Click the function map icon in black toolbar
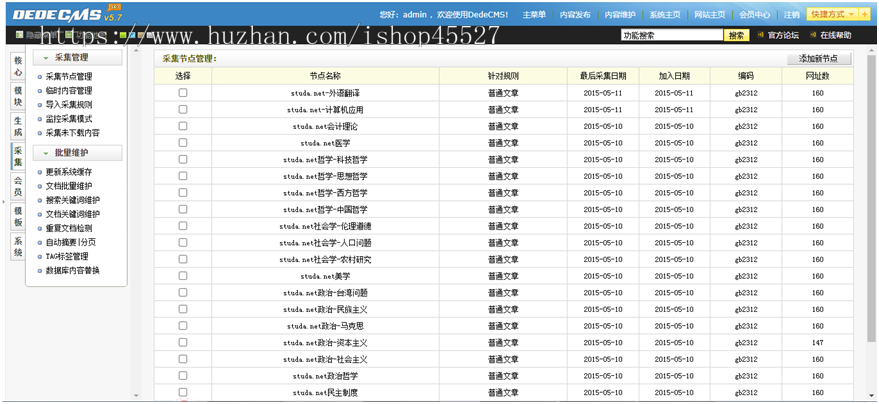This screenshot has height=404, width=879. tap(68, 35)
